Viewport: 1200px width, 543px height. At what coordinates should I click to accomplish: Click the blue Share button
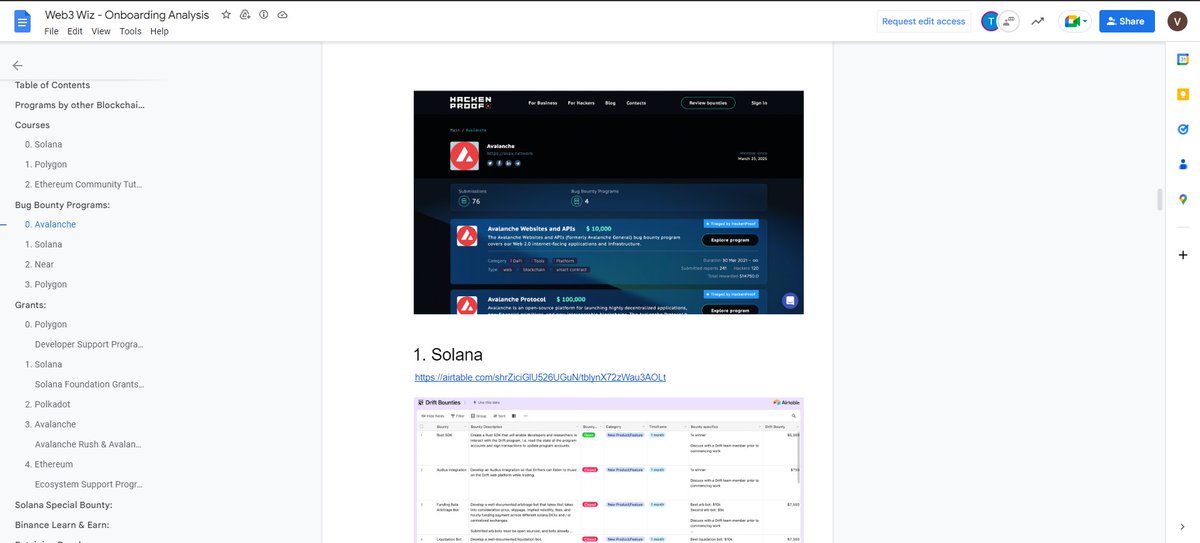click(x=1126, y=21)
